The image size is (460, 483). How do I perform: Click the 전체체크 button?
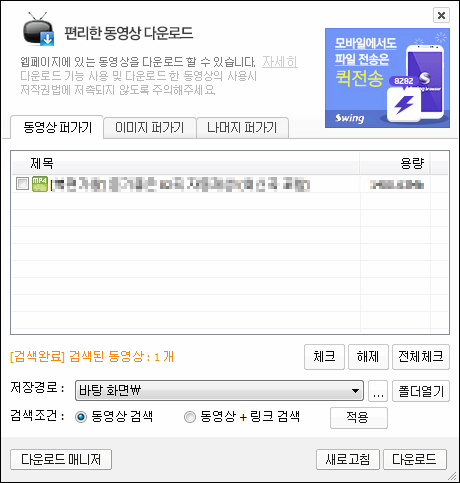click(x=421, y=357)
